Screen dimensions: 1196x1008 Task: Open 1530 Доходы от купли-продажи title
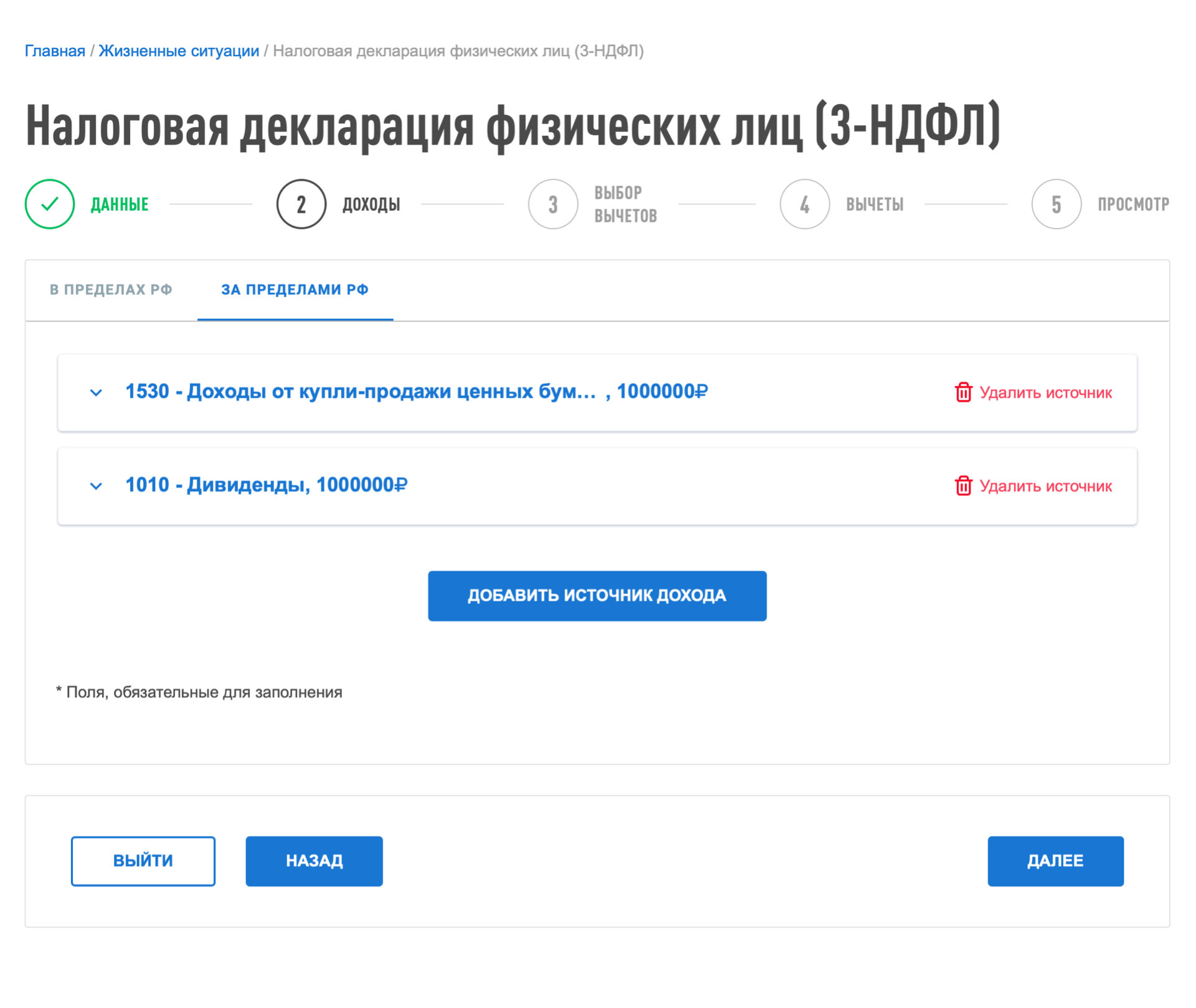tap(416, 392)
